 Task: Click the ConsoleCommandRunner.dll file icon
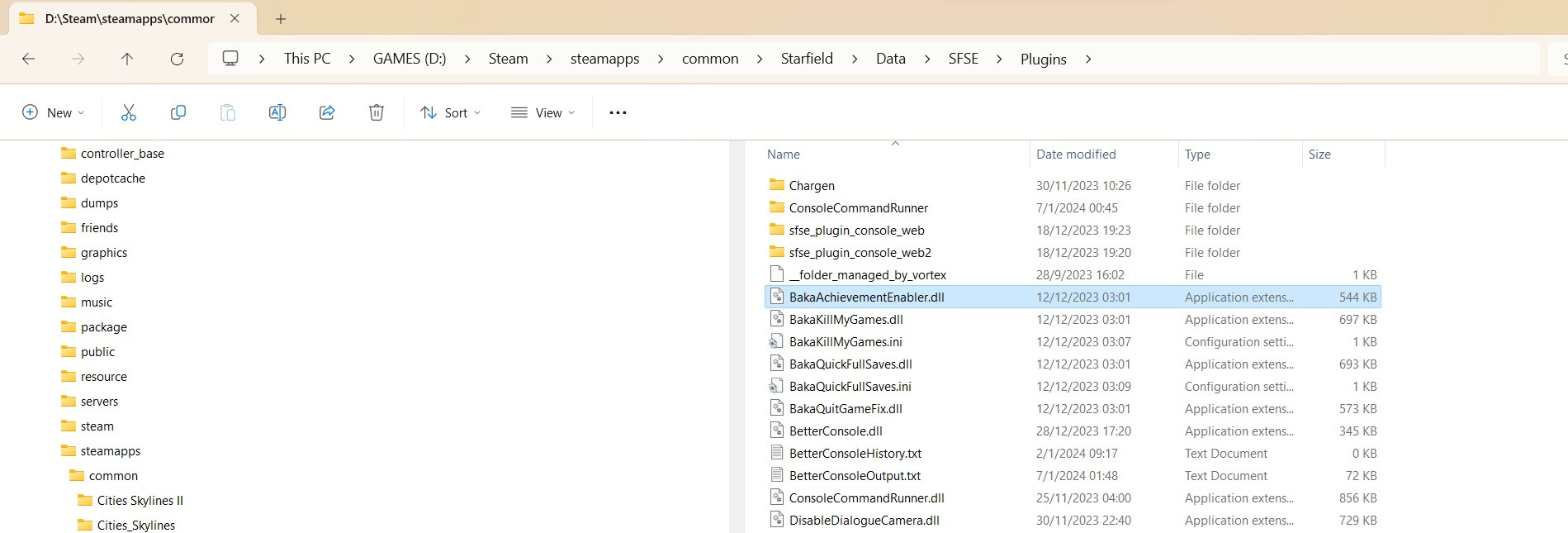(776, 497)
